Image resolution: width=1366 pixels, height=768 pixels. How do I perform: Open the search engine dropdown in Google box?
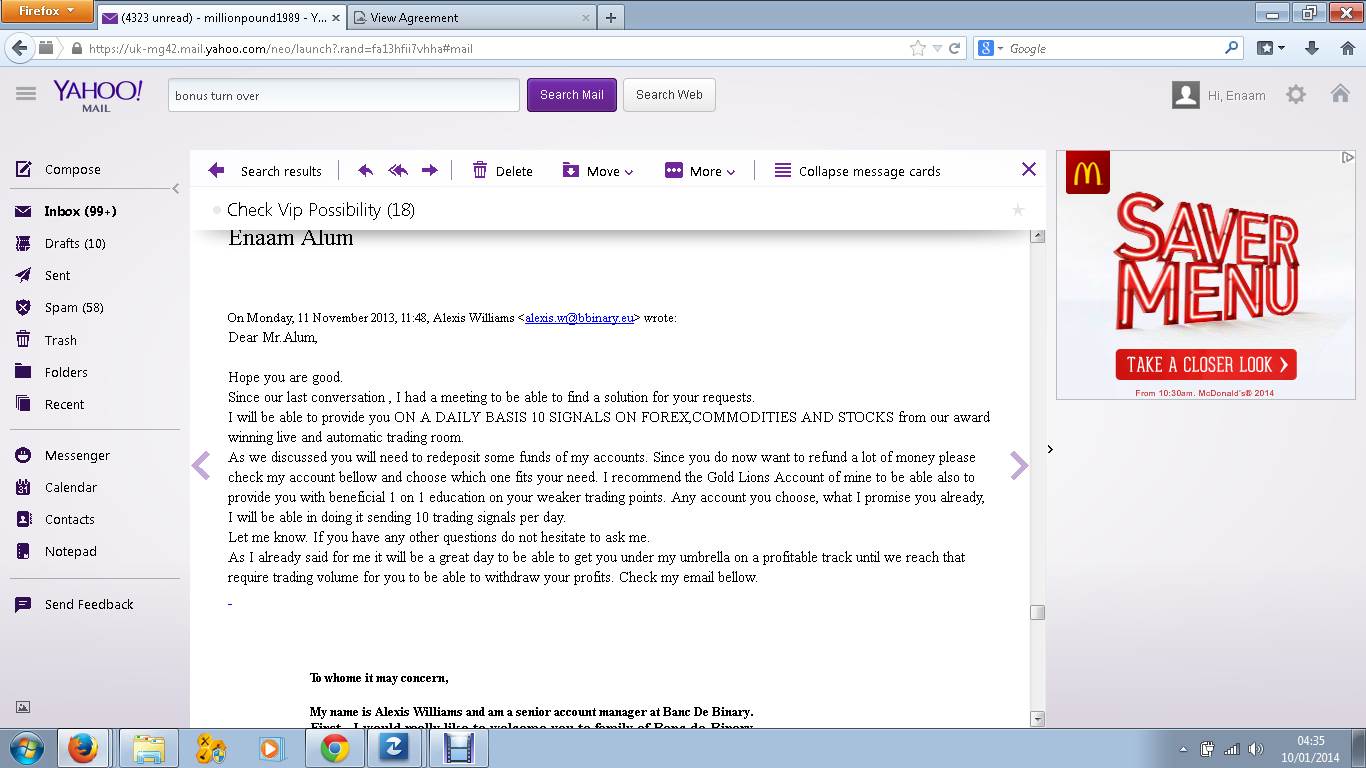click(x=990, y=48)
